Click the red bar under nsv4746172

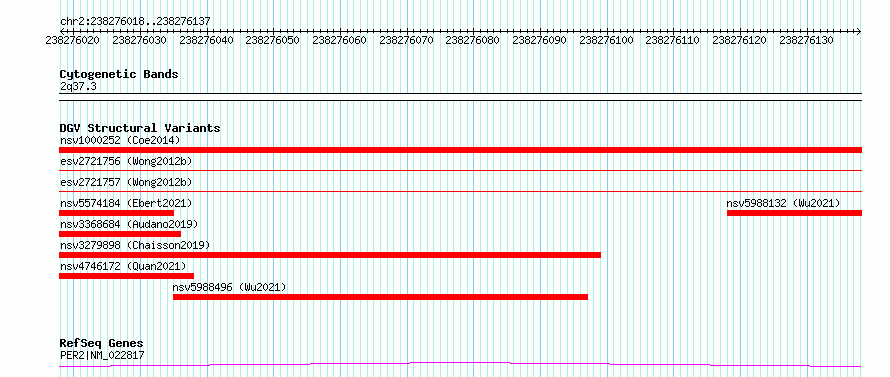click(127, 276)
